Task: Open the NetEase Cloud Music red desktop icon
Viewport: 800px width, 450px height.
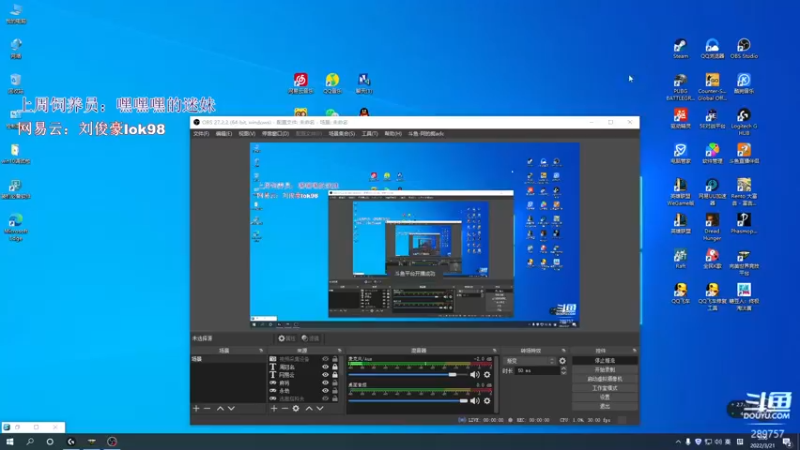Action: pyautogui.click(x=301, y=83)
